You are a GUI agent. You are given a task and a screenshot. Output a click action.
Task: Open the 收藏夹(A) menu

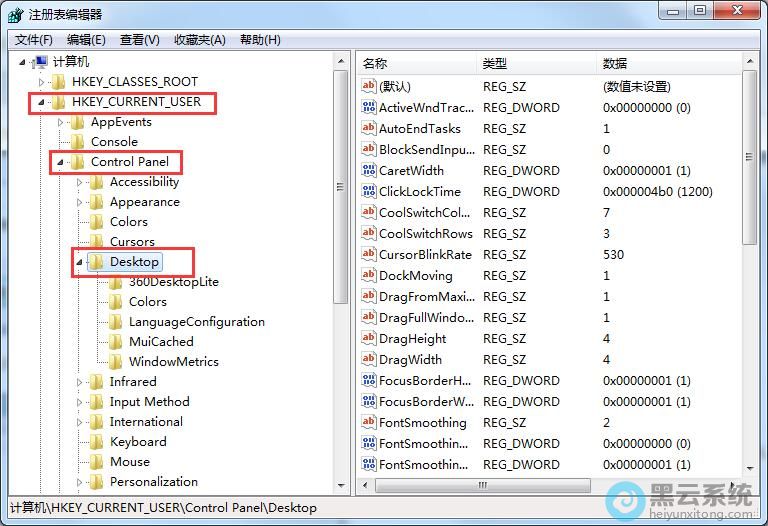click(x=200, y=40)
